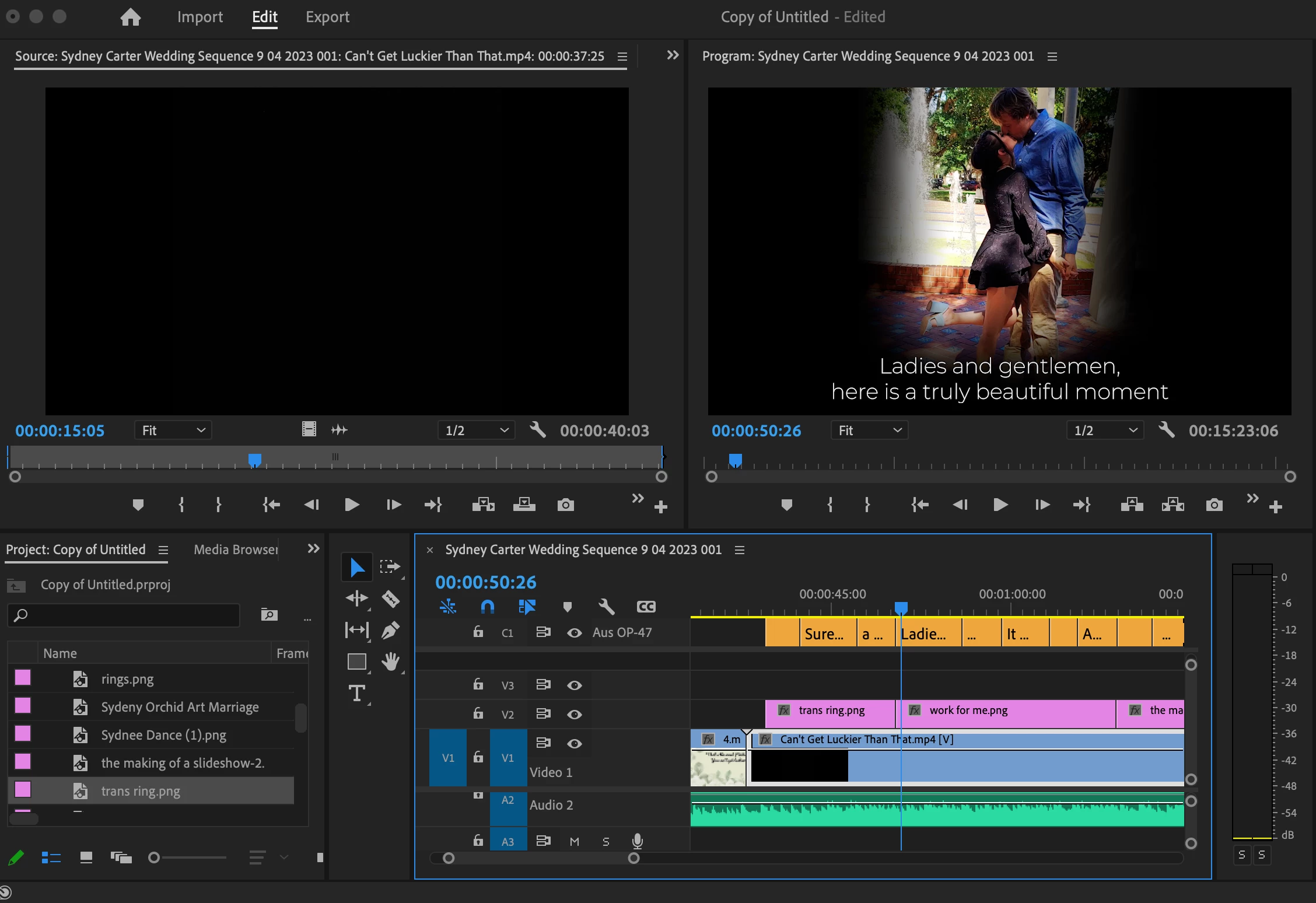
Task: Toggle lock on V3 track
Action: 478,684
